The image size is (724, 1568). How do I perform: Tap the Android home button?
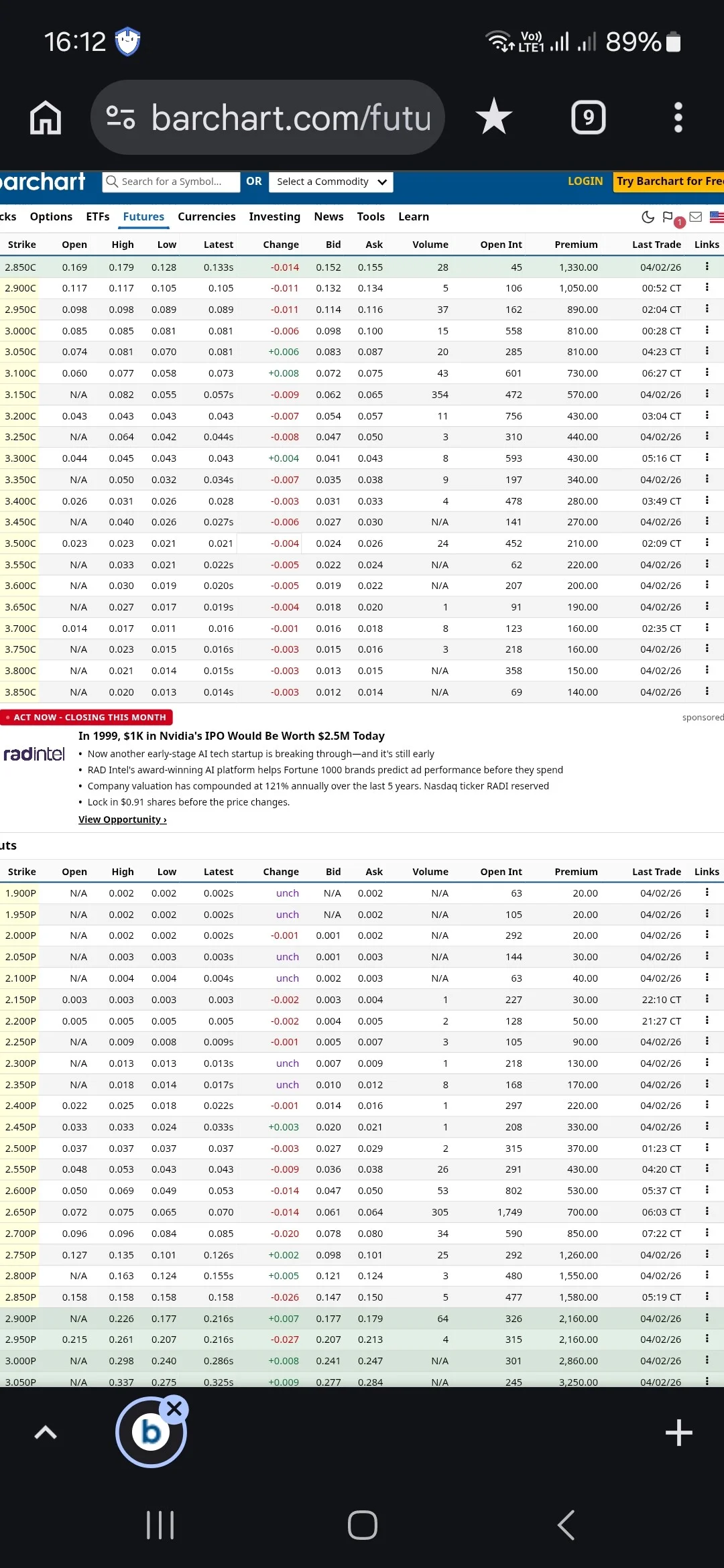click(362, 1525)
